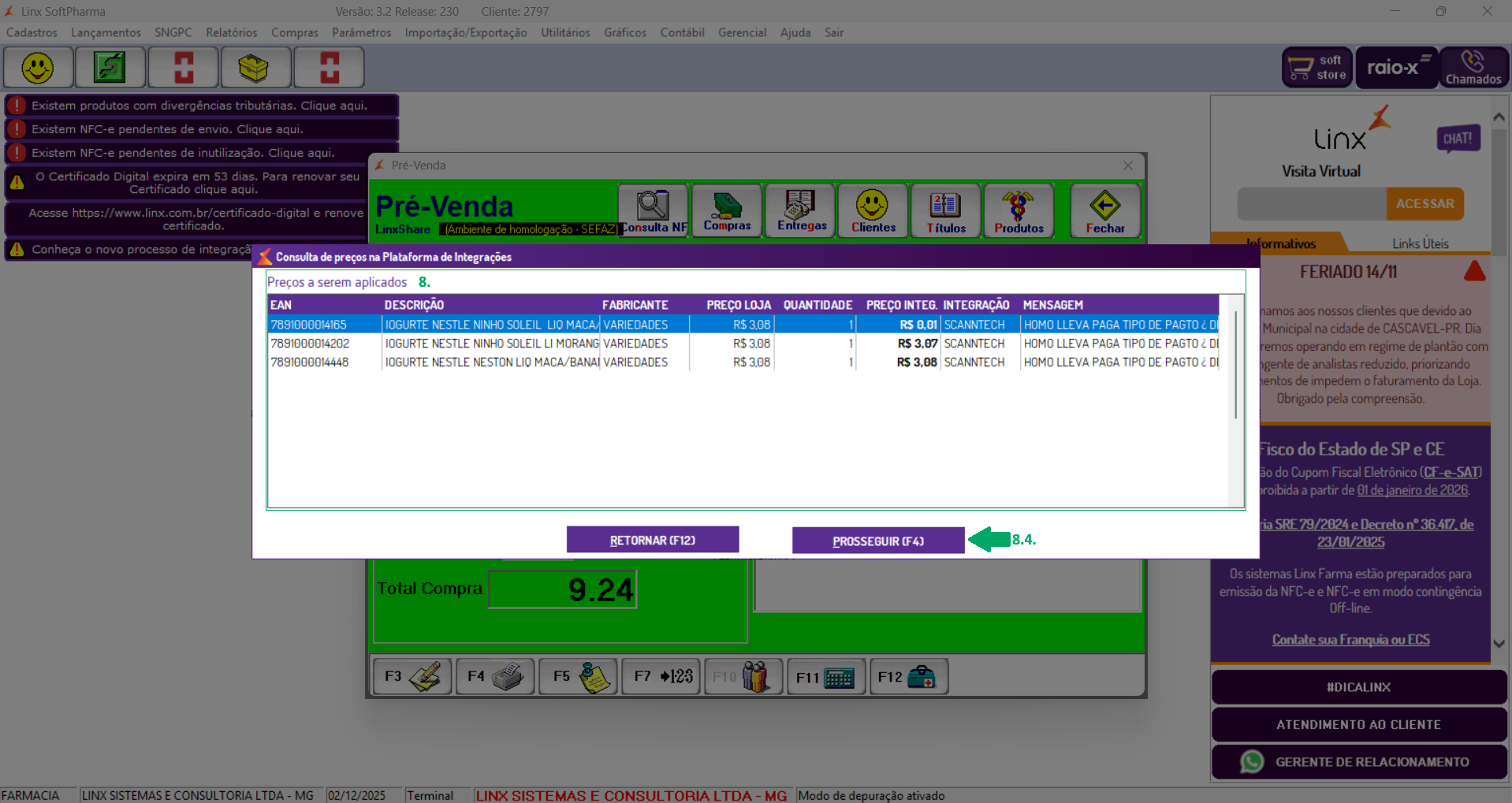Open the divergências tributárias alert
The height and width of the screenshot is (803, 1512).
pos(202,106)
